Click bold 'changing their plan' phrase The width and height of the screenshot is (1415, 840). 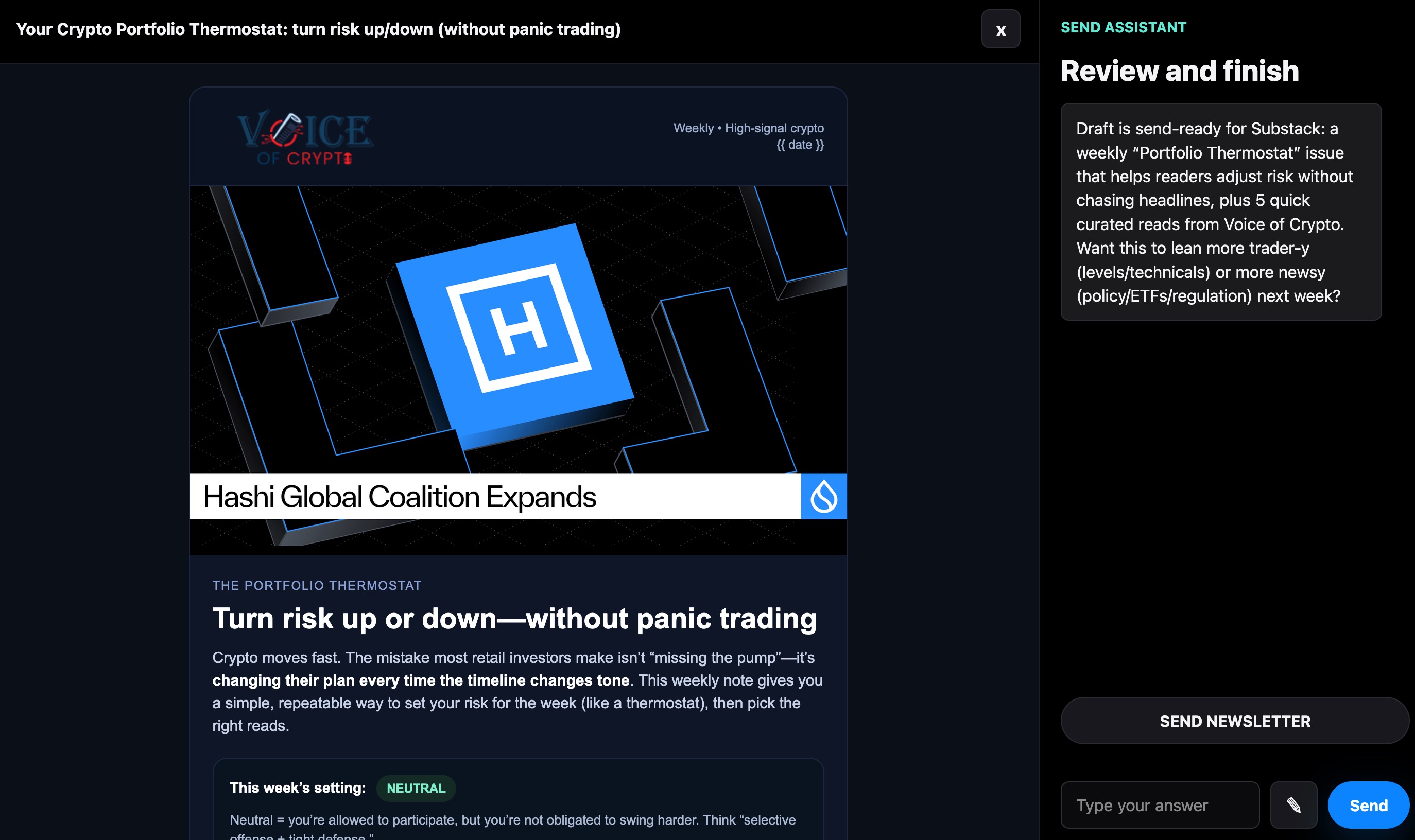click(x=421, y=680)
